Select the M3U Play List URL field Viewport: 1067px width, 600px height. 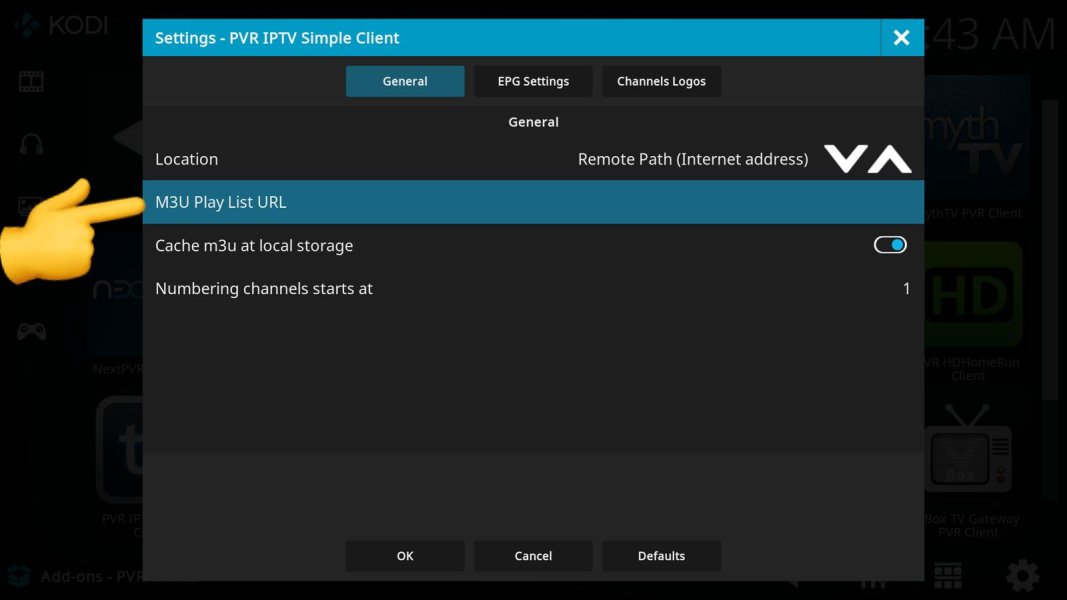click(532, 202)
